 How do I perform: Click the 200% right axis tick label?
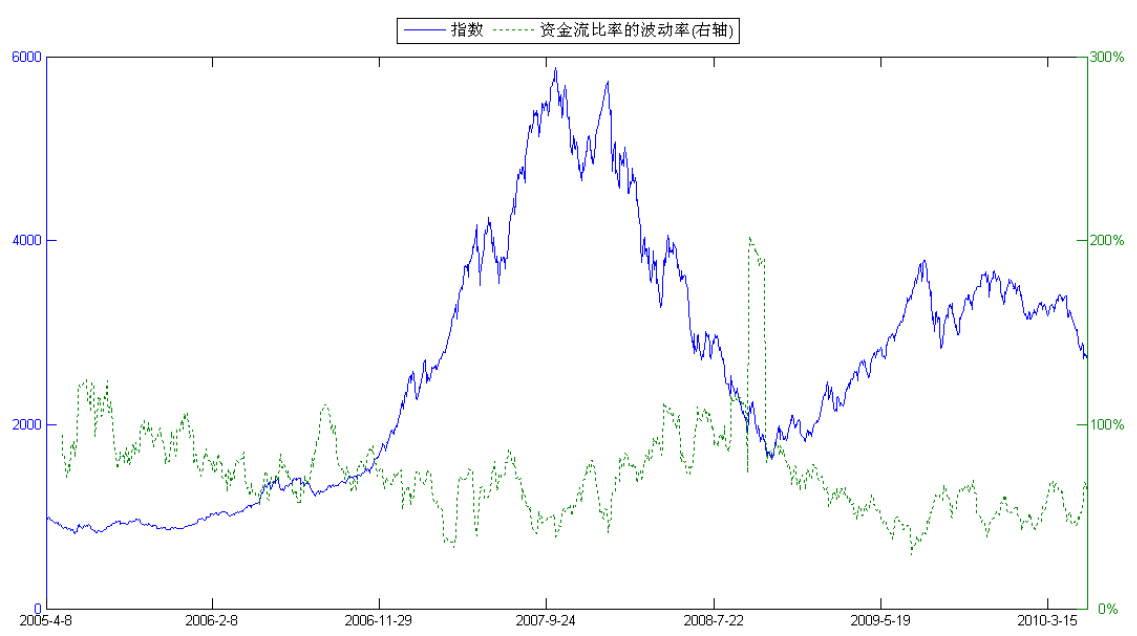(1107, 241)
